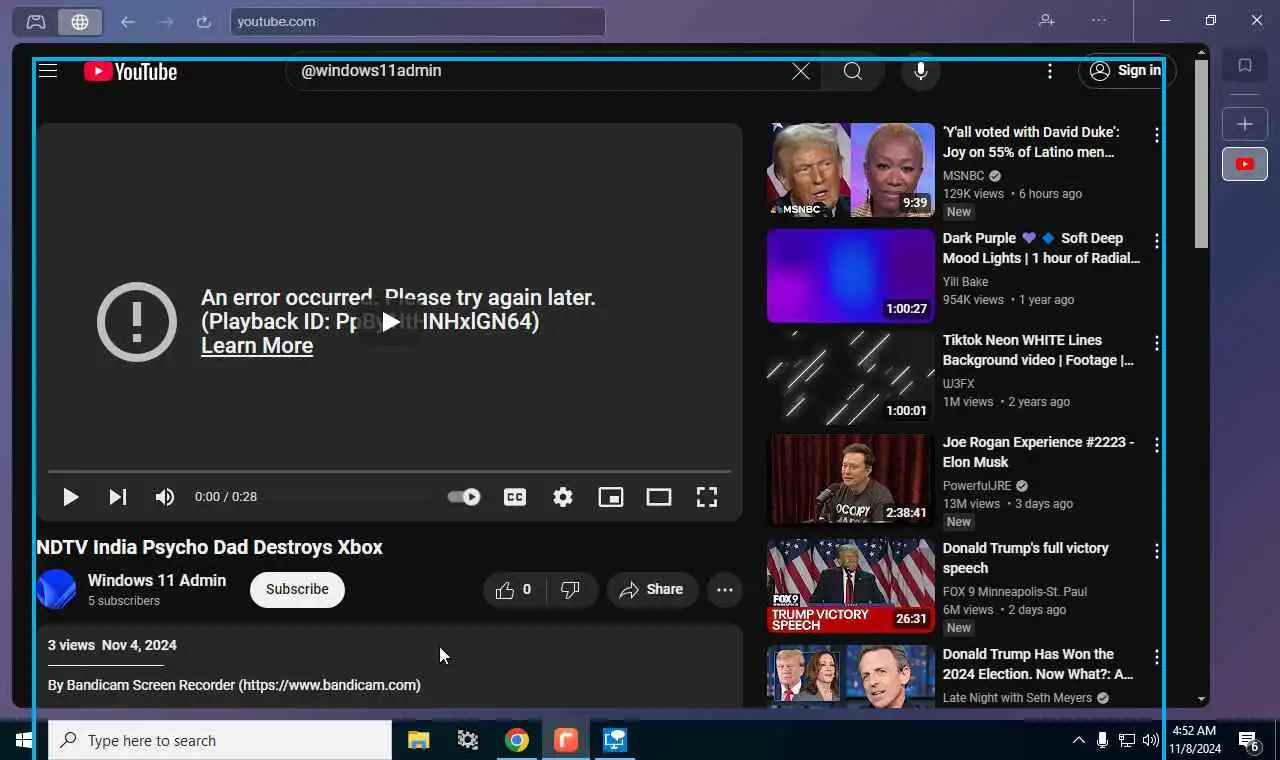This screenshot has height=760, width=1280.
Task: Start voice search with microphone
Action: (921, 71)
